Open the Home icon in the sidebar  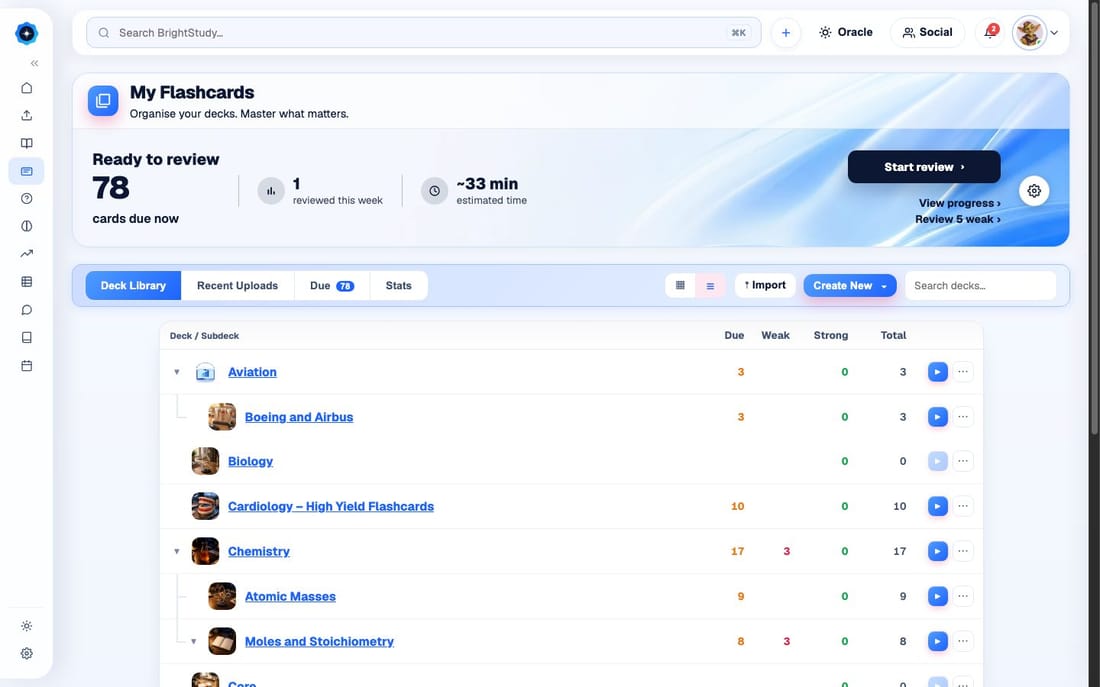(x=27, y=88)
